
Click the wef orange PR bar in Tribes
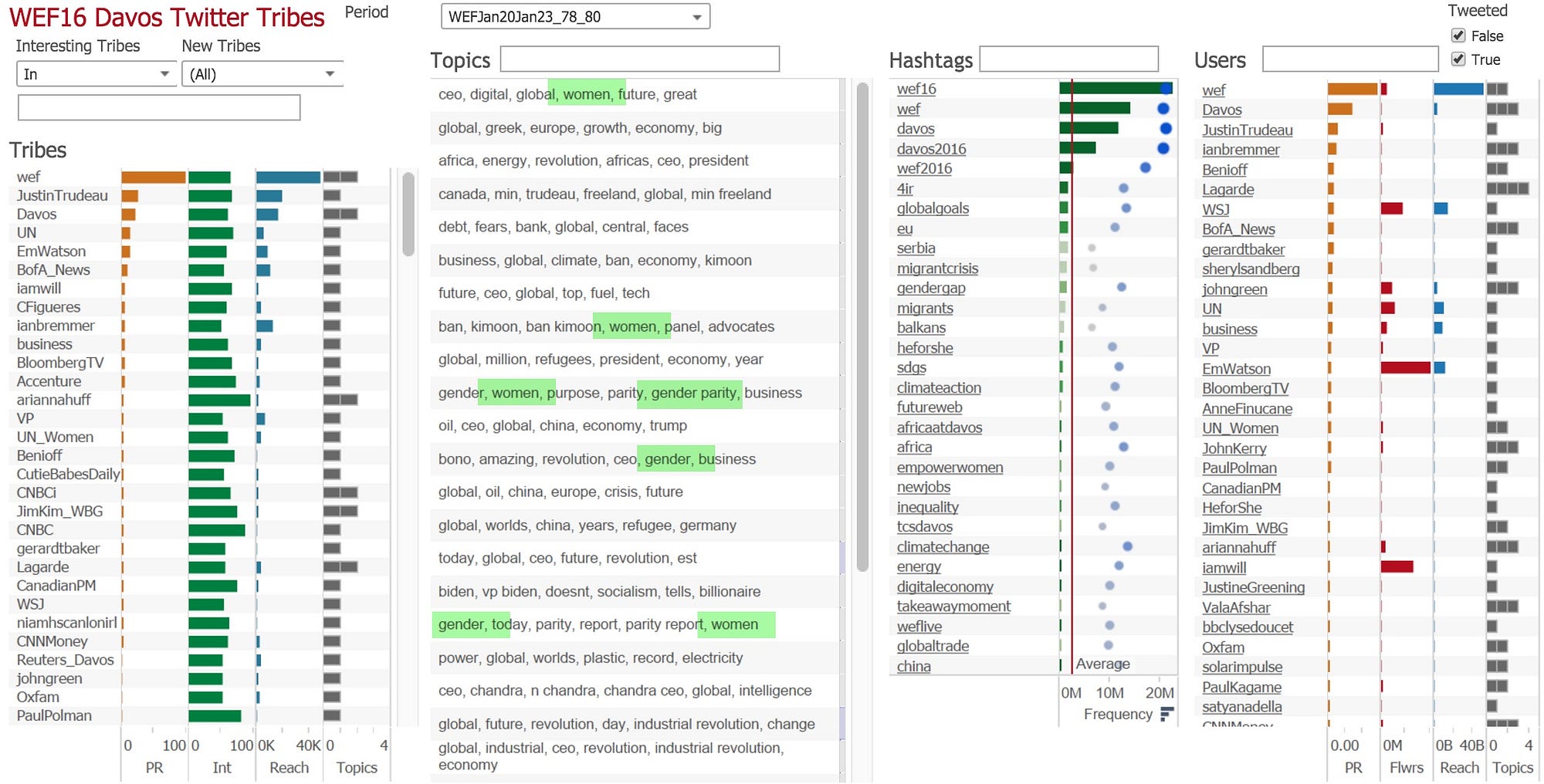154,177
